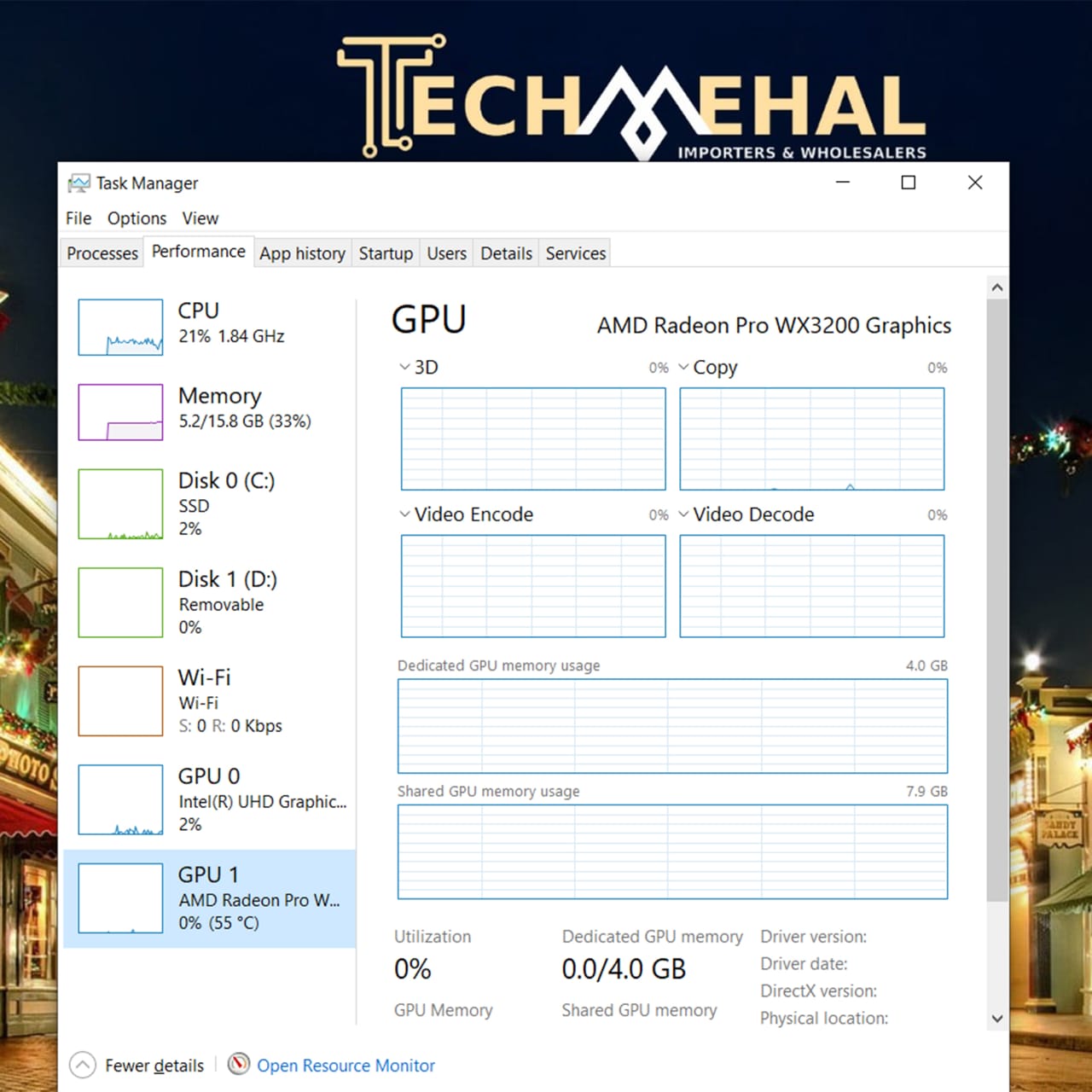Click the CPU label in sidebar
1092x1092 pixels.
[x=198, y=311]
